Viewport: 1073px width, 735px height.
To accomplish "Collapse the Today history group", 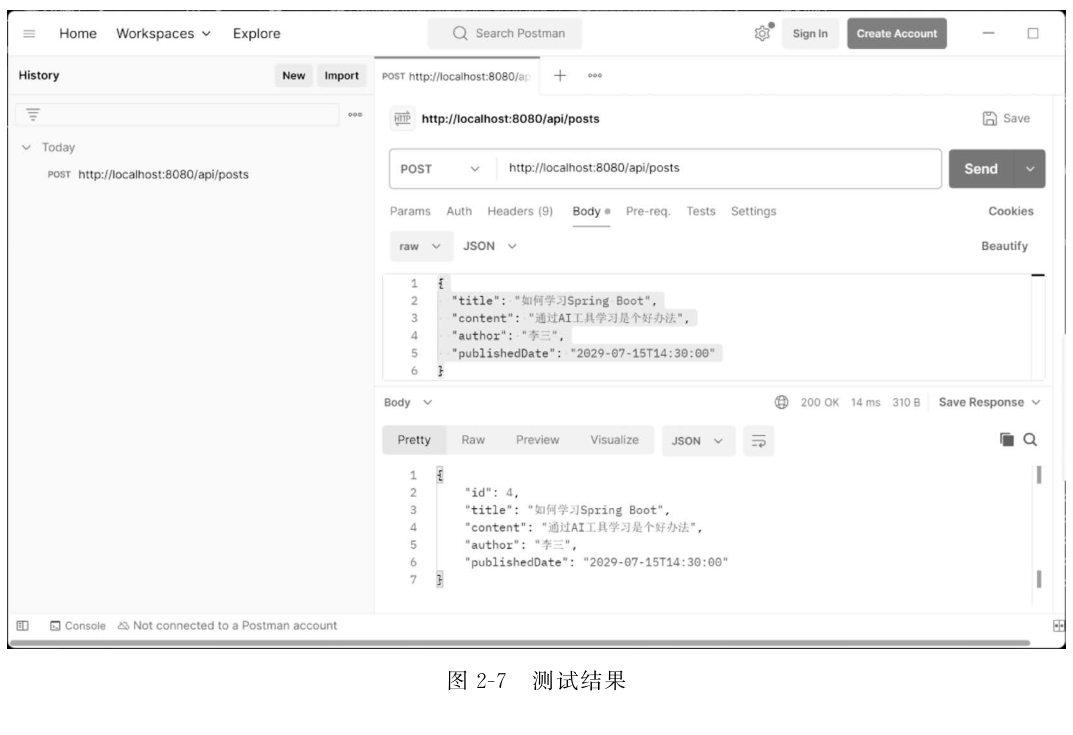I will tap(26, 147).
